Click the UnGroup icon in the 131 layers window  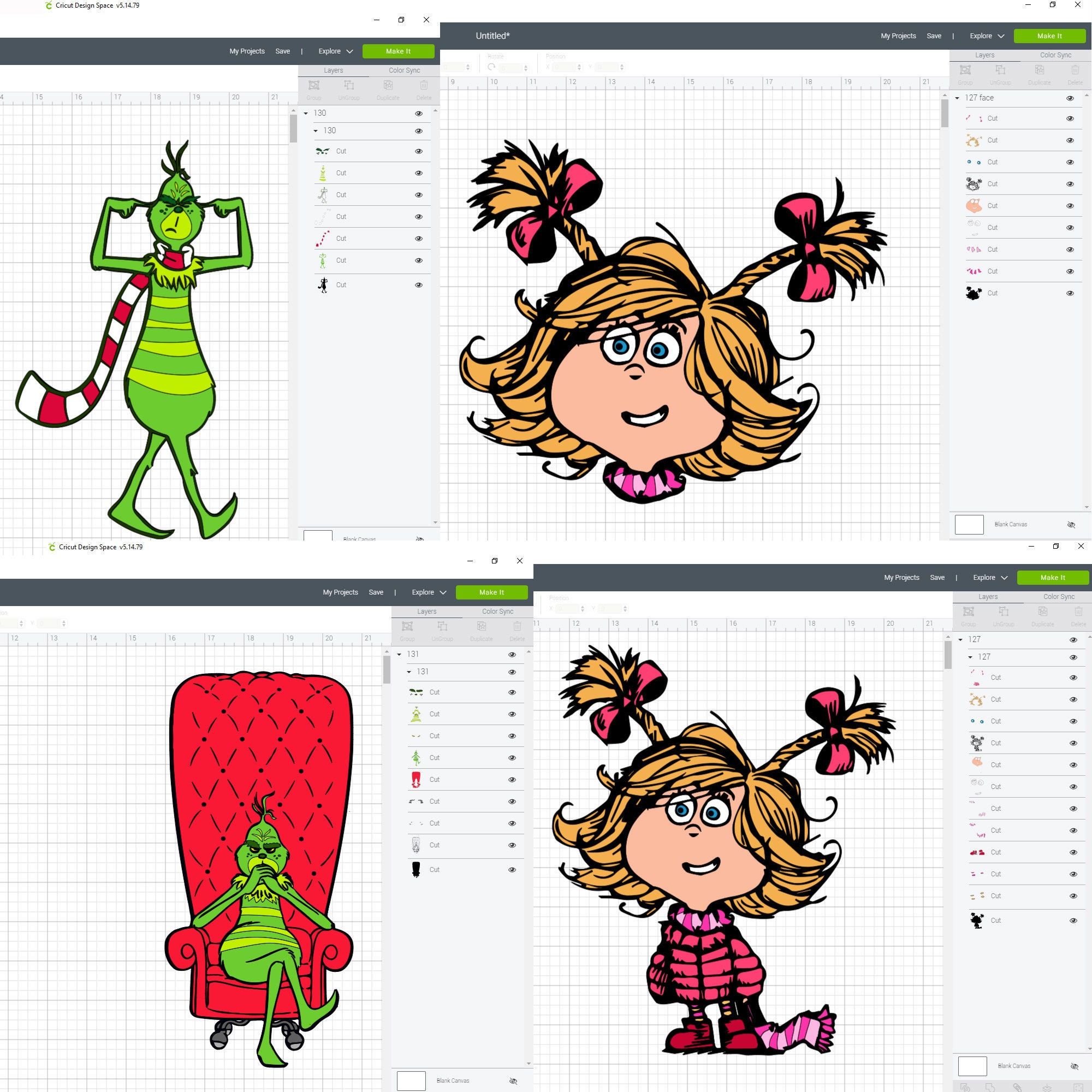click(x=442, y=626)
